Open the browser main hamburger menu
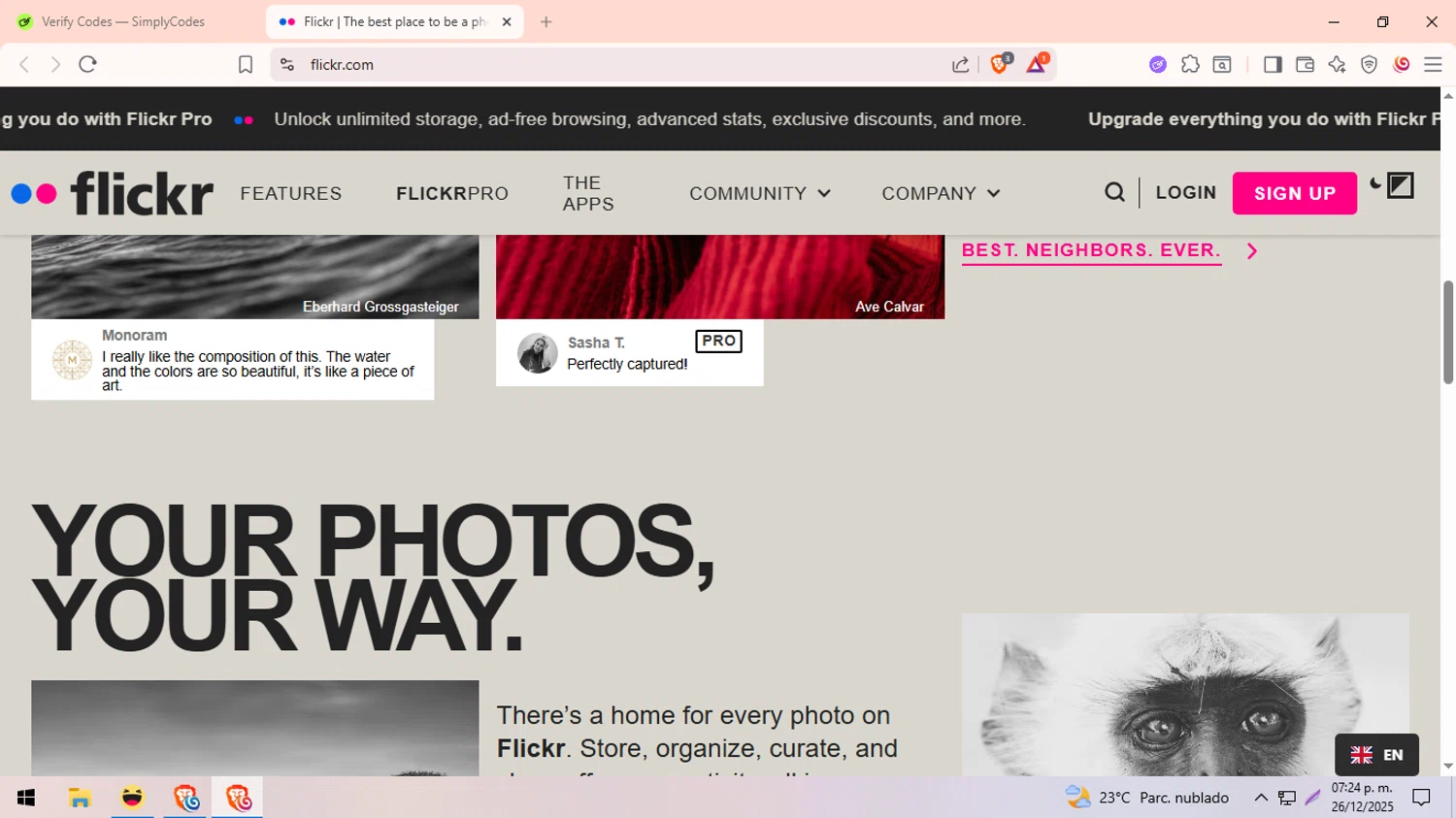1456x818 pixels. click(x=1433, y=64)
